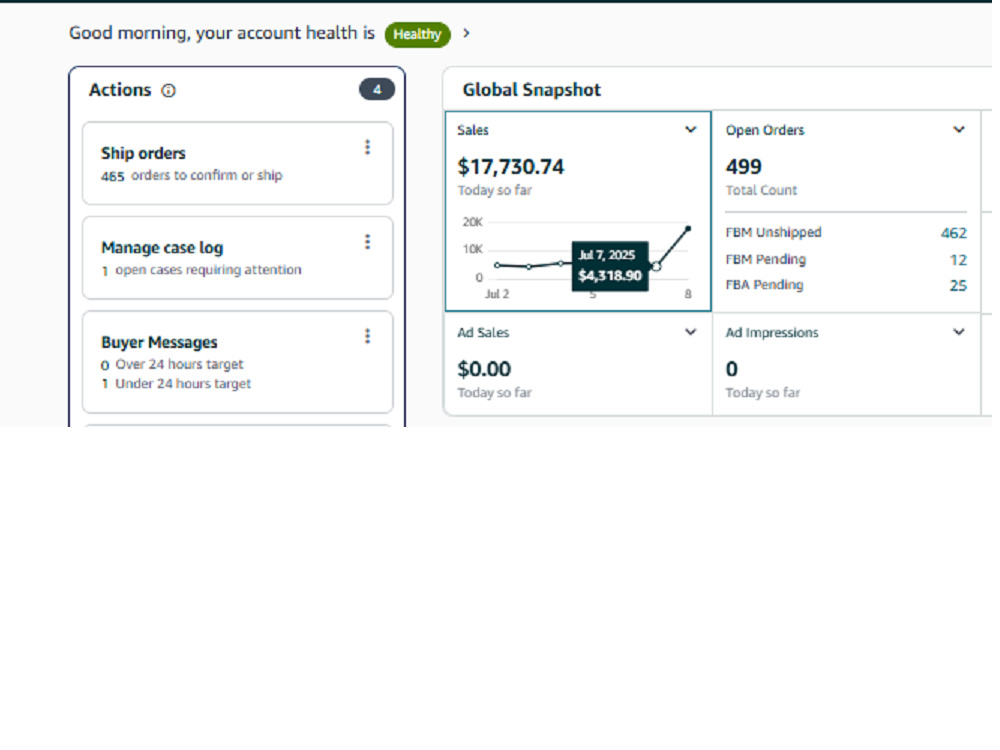The width and height of the screenshot is (1000, 750).
Task: Click the FBM Unshipped label
Action: coord(774,233)
